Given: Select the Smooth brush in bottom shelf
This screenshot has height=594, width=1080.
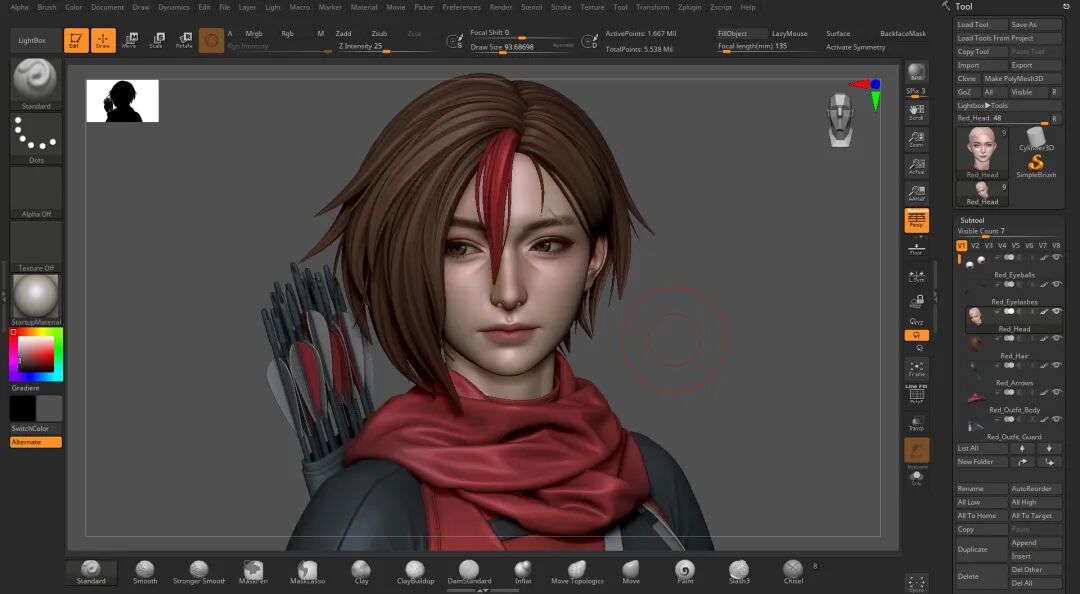Looking at the screenshot, I should [145, 572].
